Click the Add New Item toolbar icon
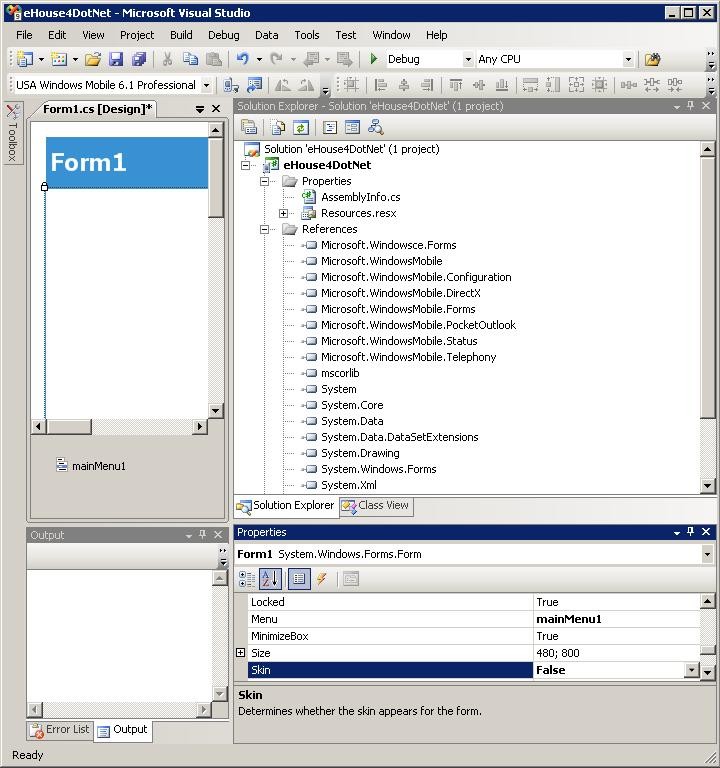This screenshot has width=720, height=768. click(59, 59)
